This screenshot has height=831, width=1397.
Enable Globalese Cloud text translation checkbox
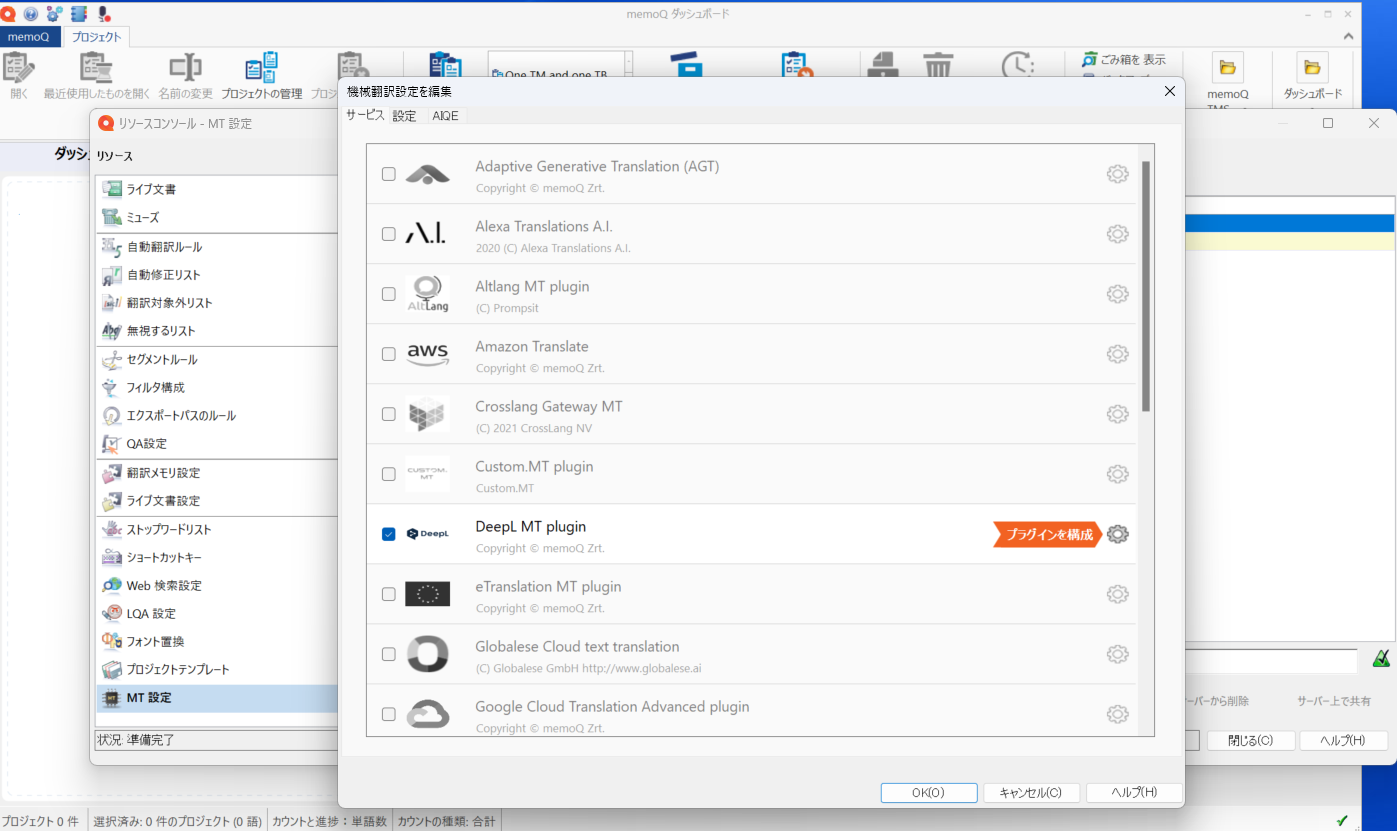[x=389, y=654]
